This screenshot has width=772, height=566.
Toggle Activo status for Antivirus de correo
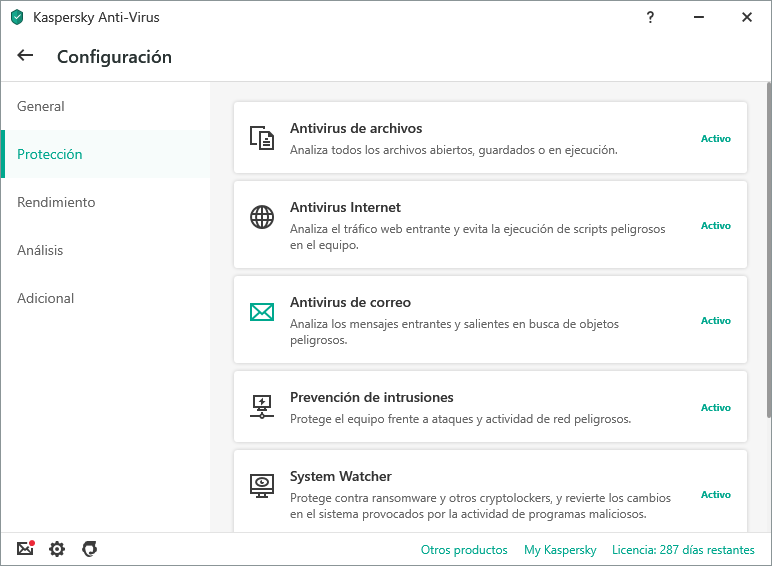tap(715, 321)
